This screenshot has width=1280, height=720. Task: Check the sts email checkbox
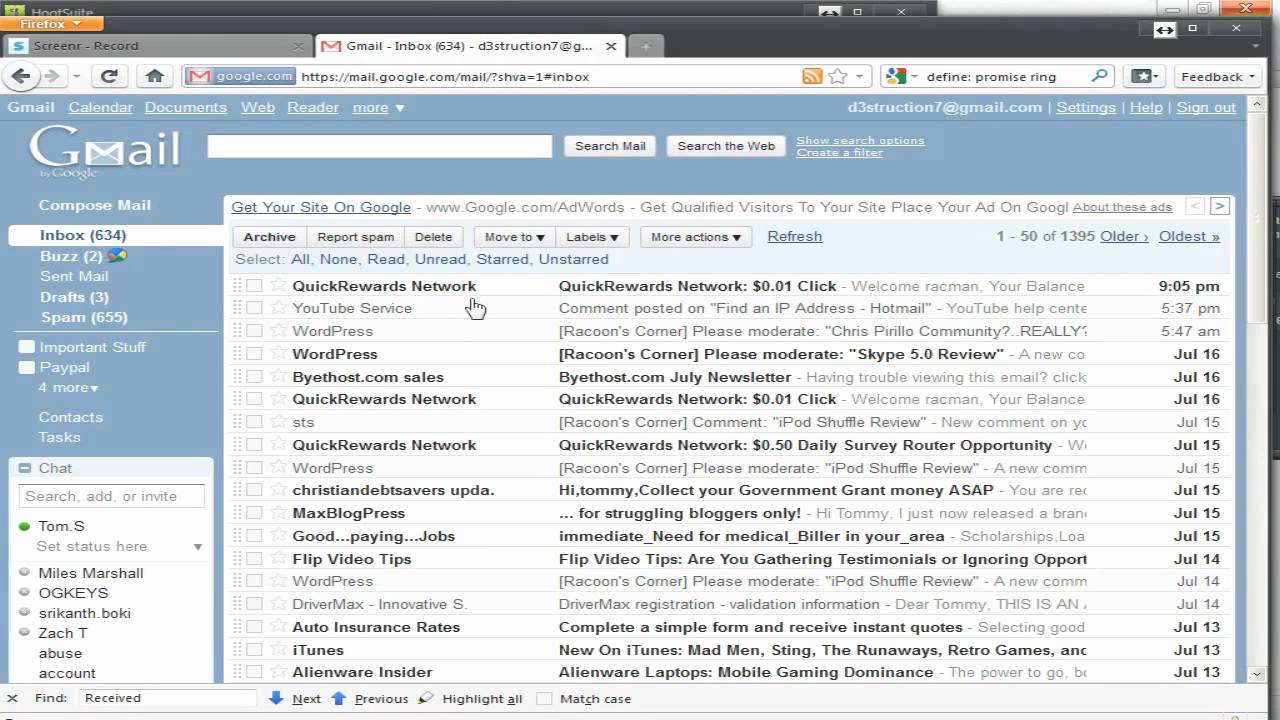click(254, 422)
